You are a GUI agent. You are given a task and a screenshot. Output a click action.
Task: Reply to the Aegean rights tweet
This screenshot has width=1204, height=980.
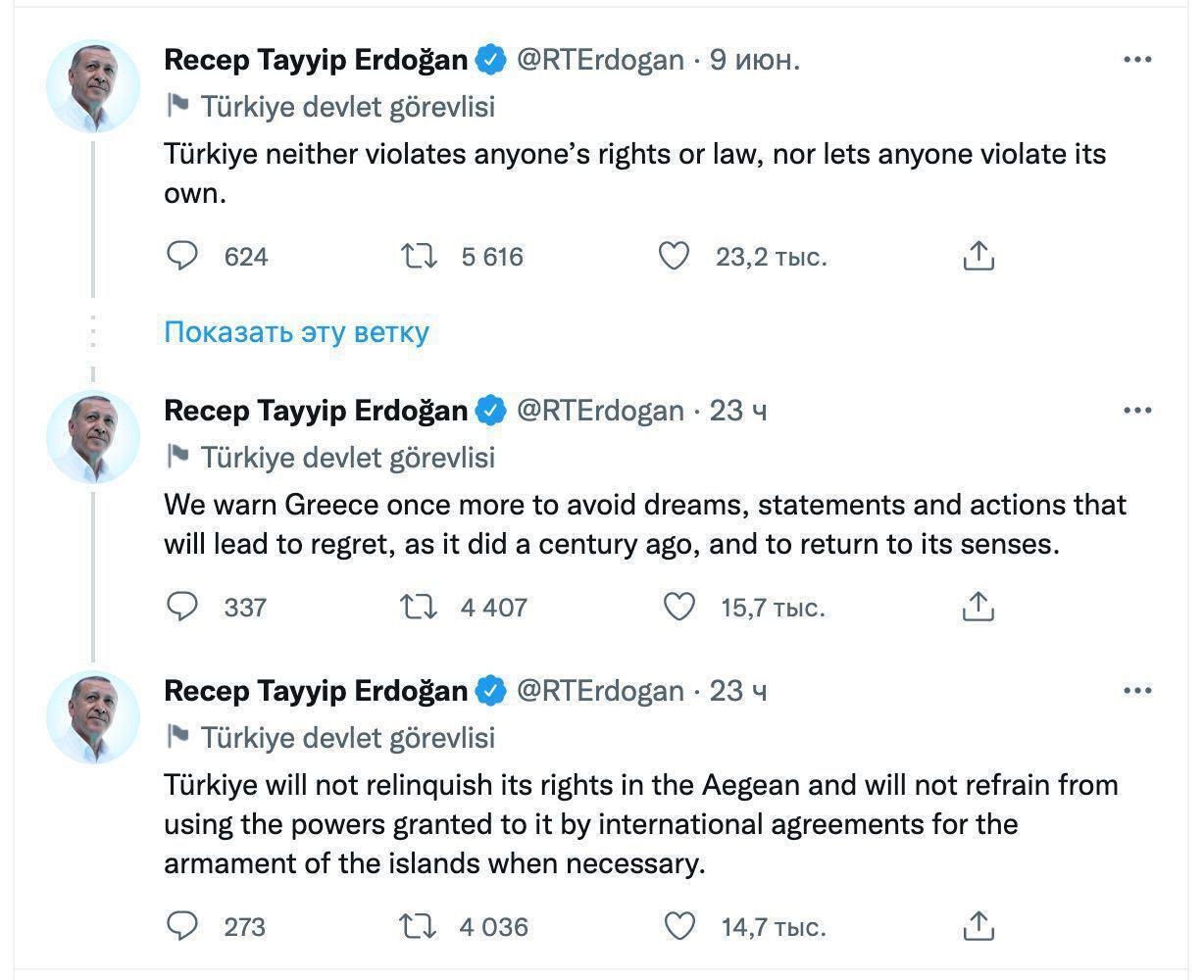[x=181, y=926]
